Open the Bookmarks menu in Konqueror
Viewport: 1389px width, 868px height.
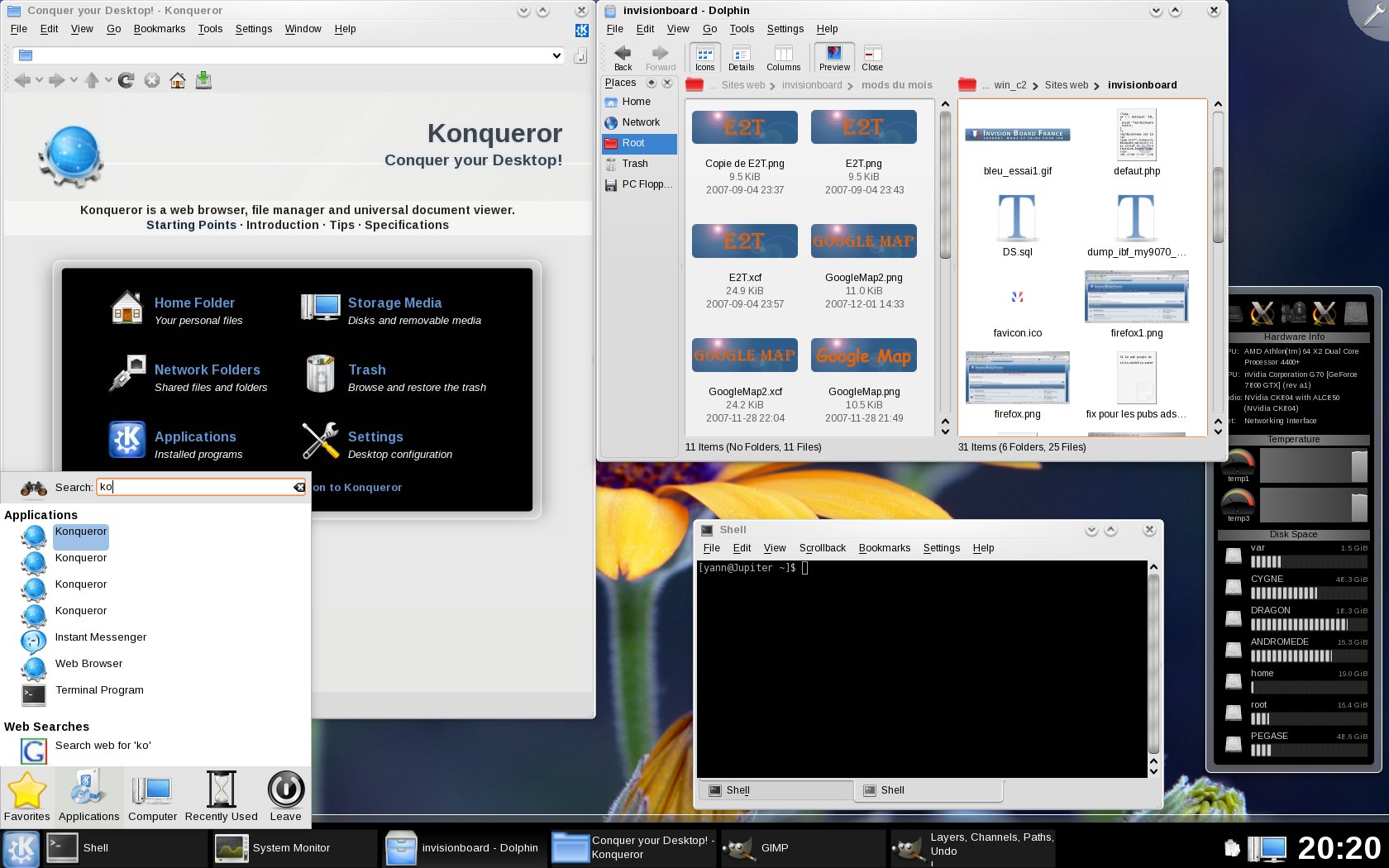[159, 29]
